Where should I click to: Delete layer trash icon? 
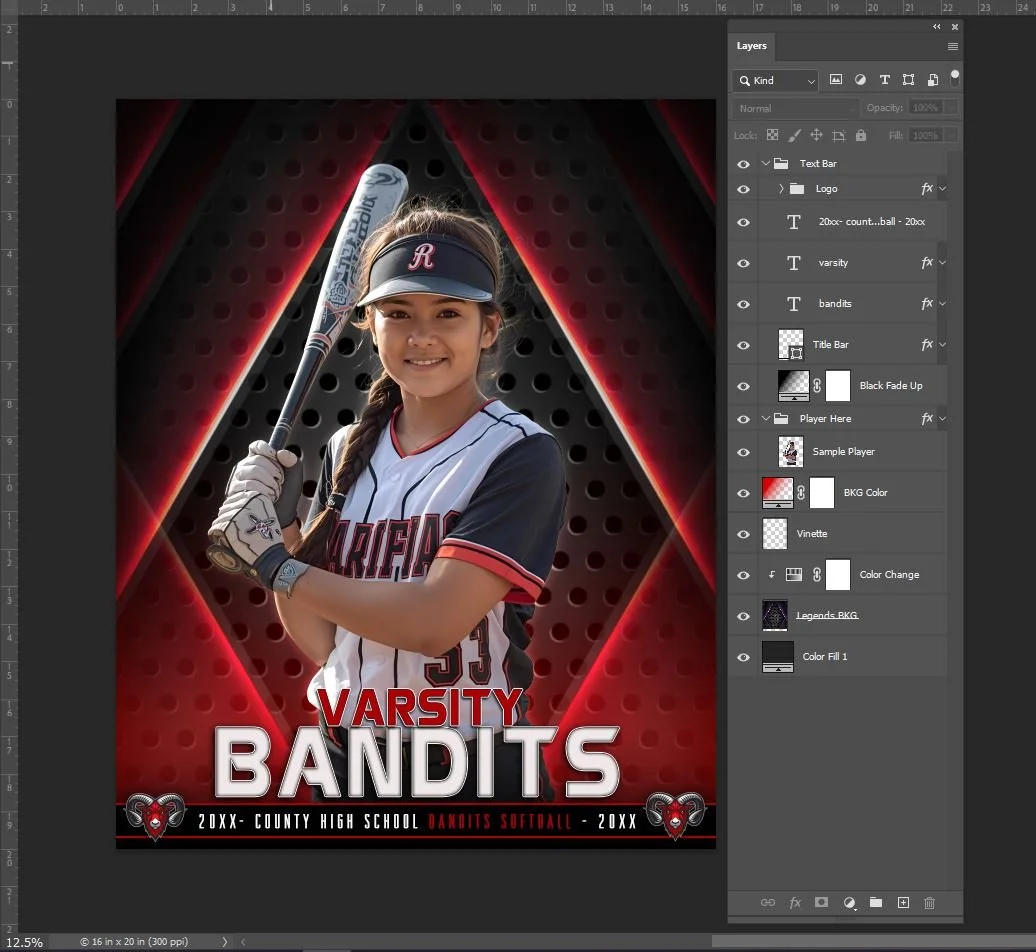930,902
